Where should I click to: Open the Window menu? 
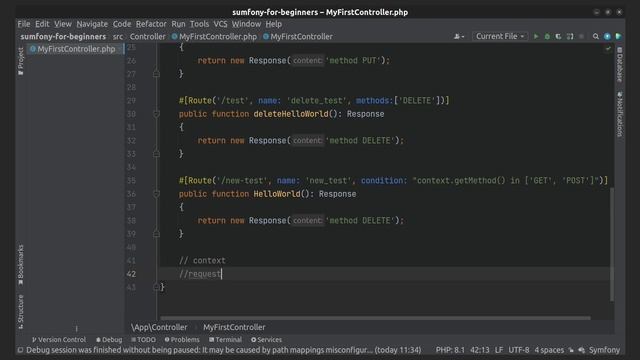pos(247,24)
